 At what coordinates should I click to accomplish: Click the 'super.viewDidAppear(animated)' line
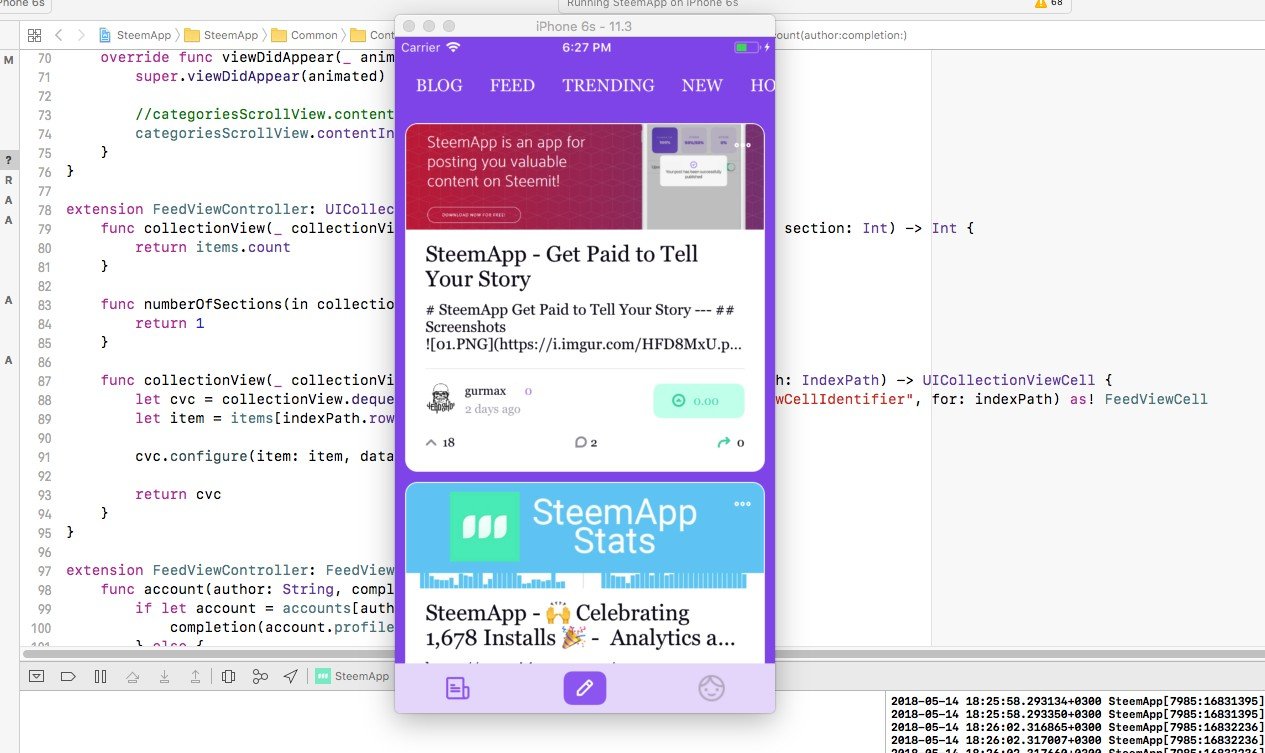coord(260,76)
